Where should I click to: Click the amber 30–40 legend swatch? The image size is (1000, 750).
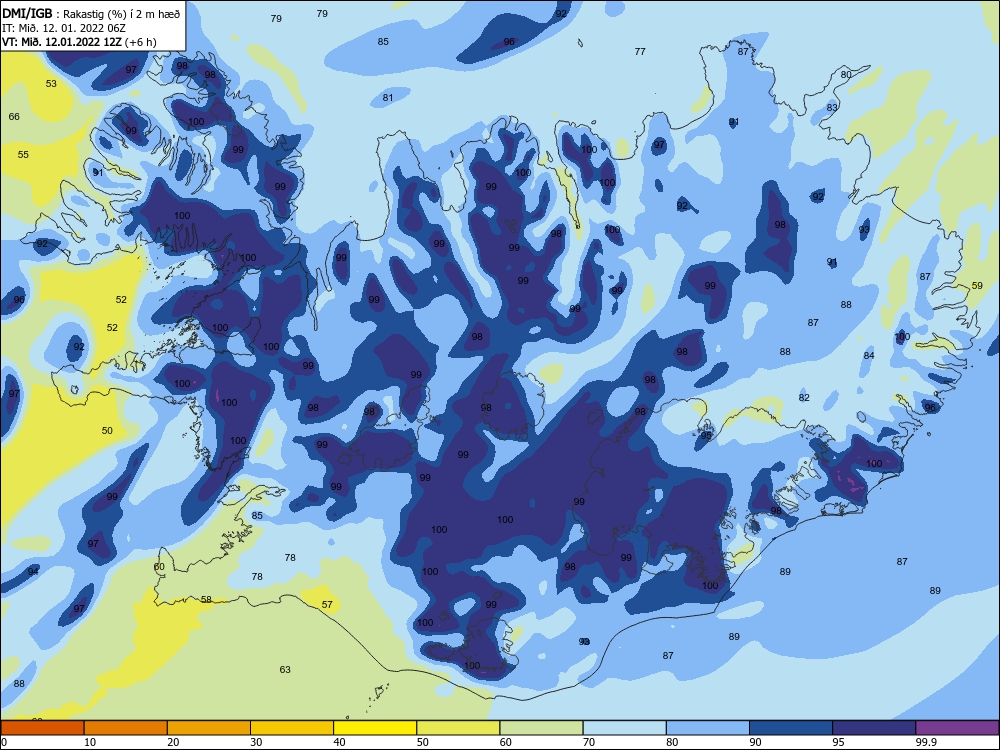coord(292,728)
